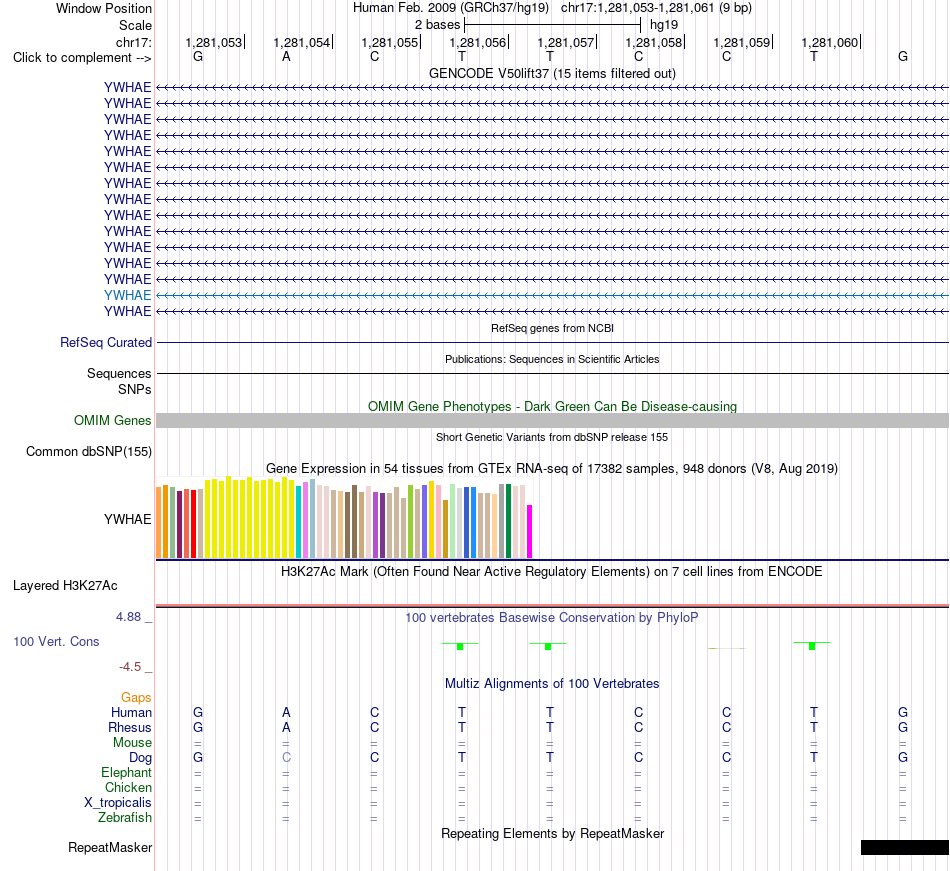Open the 100 Vert. Cons track label
This screenshot has height=871, width=950.
pos(56,641)
